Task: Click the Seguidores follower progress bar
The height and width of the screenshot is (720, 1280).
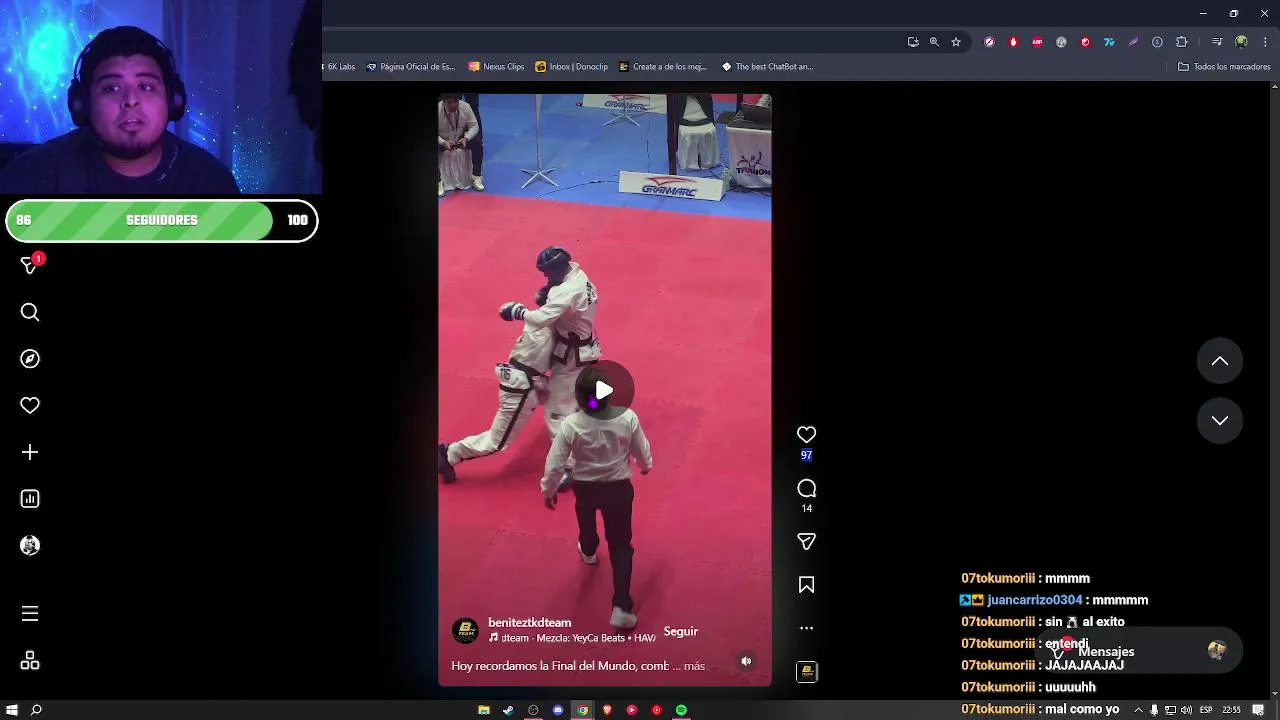Action: point(161,220)
